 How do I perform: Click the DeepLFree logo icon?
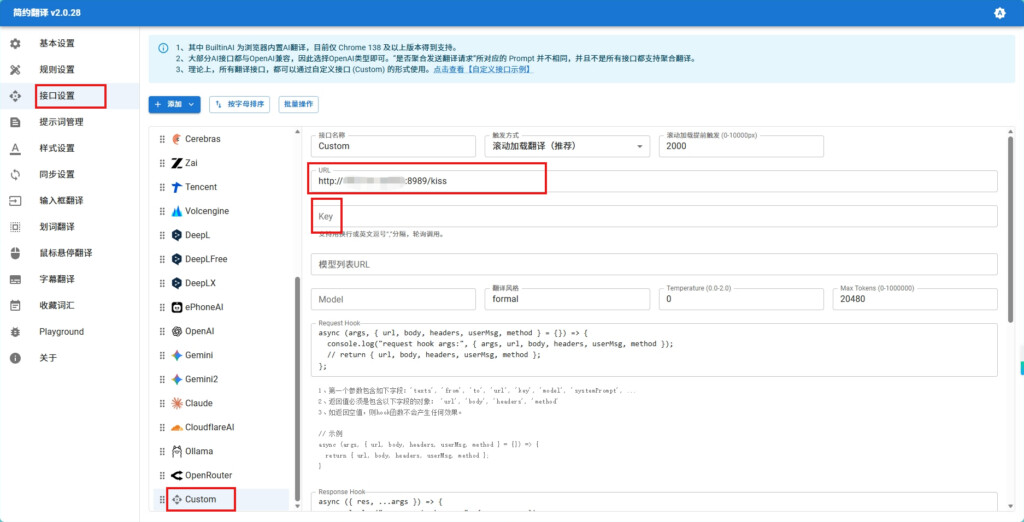[176, 259]
